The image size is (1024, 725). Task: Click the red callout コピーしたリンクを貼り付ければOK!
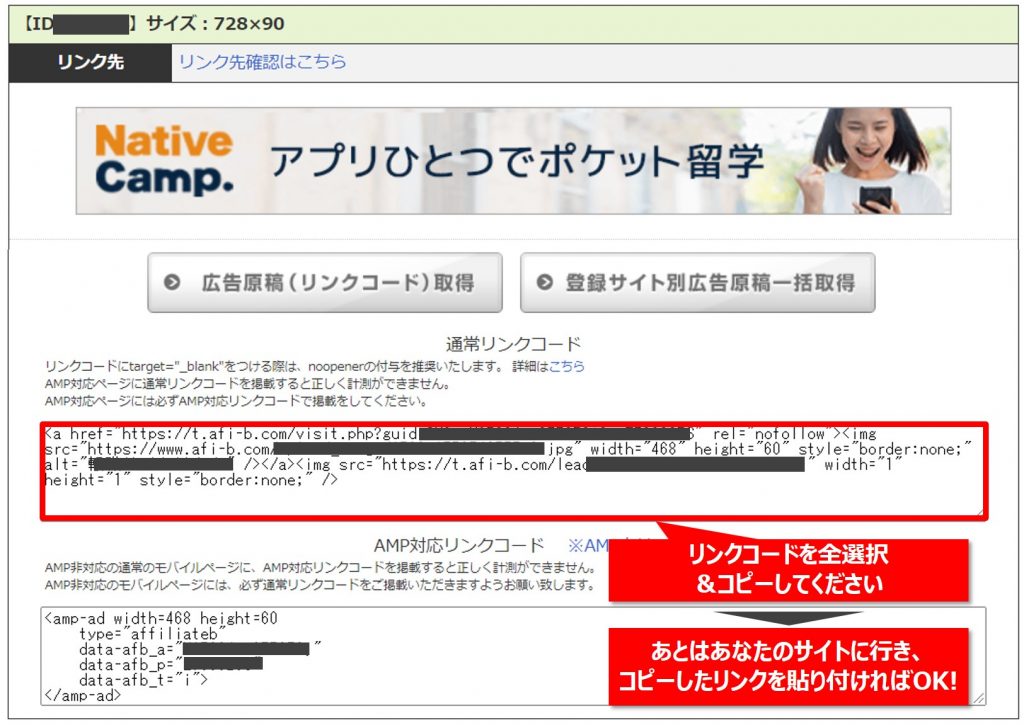788,667
